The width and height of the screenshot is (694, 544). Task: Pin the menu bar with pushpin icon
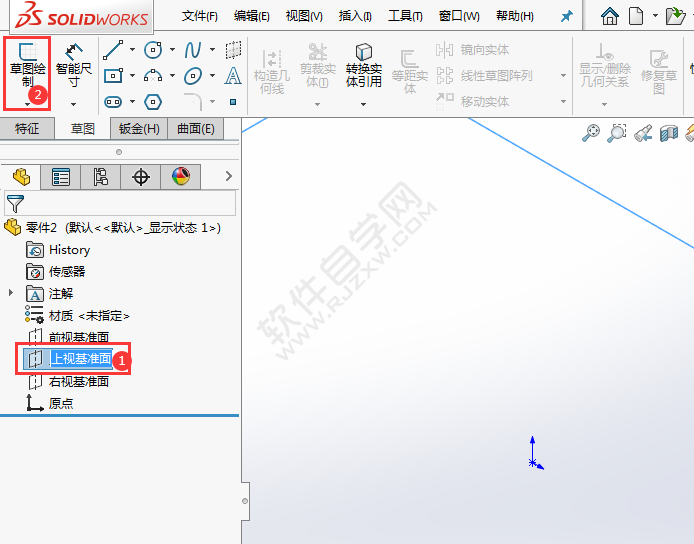click(567, 17)
